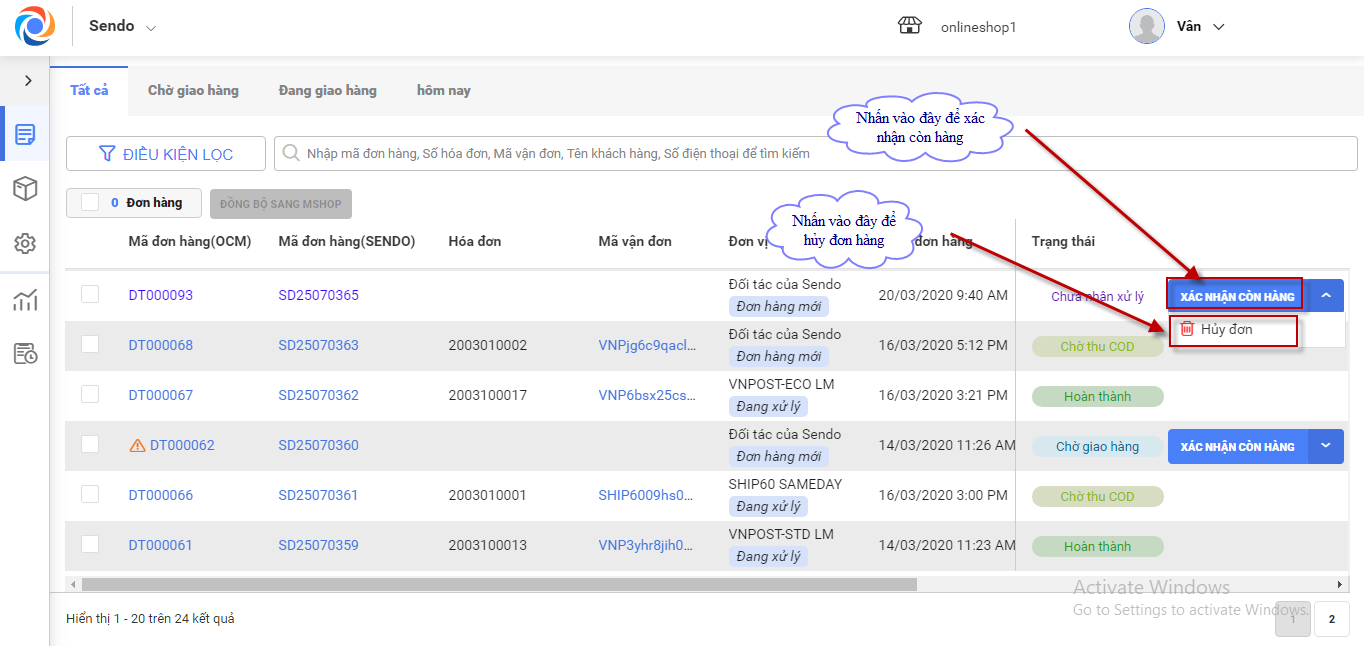Open the orders list sidebar icon
The width and height of the screenshot is (1364, 646).
tap(25, 134)
